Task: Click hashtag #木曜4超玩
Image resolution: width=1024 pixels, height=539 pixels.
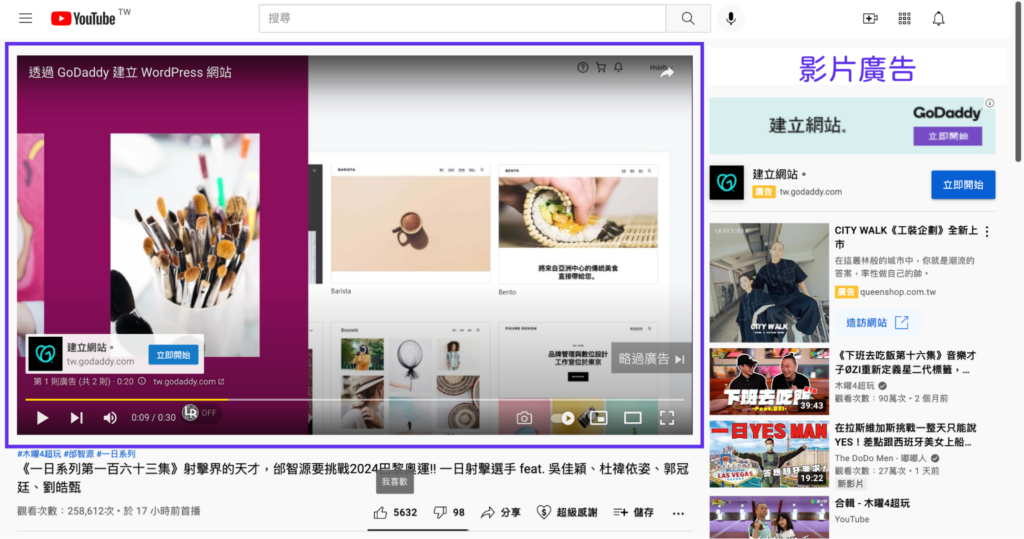Action: click(39, 454)
